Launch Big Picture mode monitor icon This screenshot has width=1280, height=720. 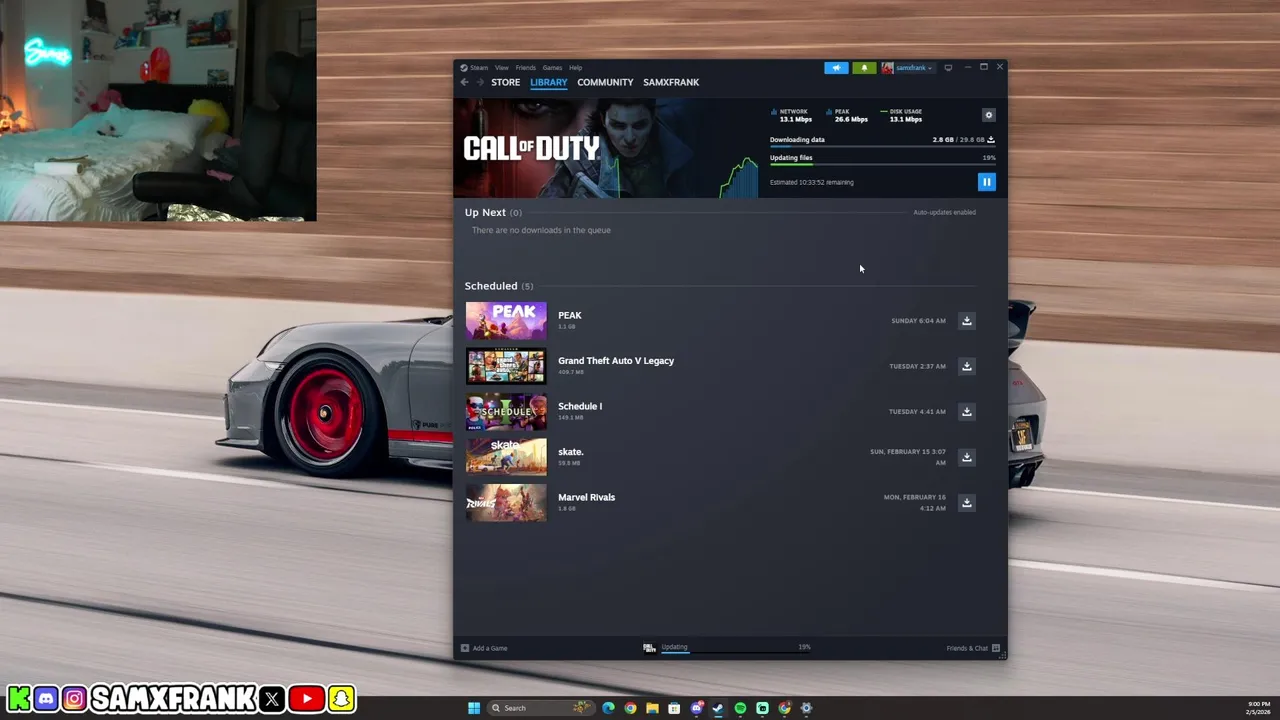point(948,68)
